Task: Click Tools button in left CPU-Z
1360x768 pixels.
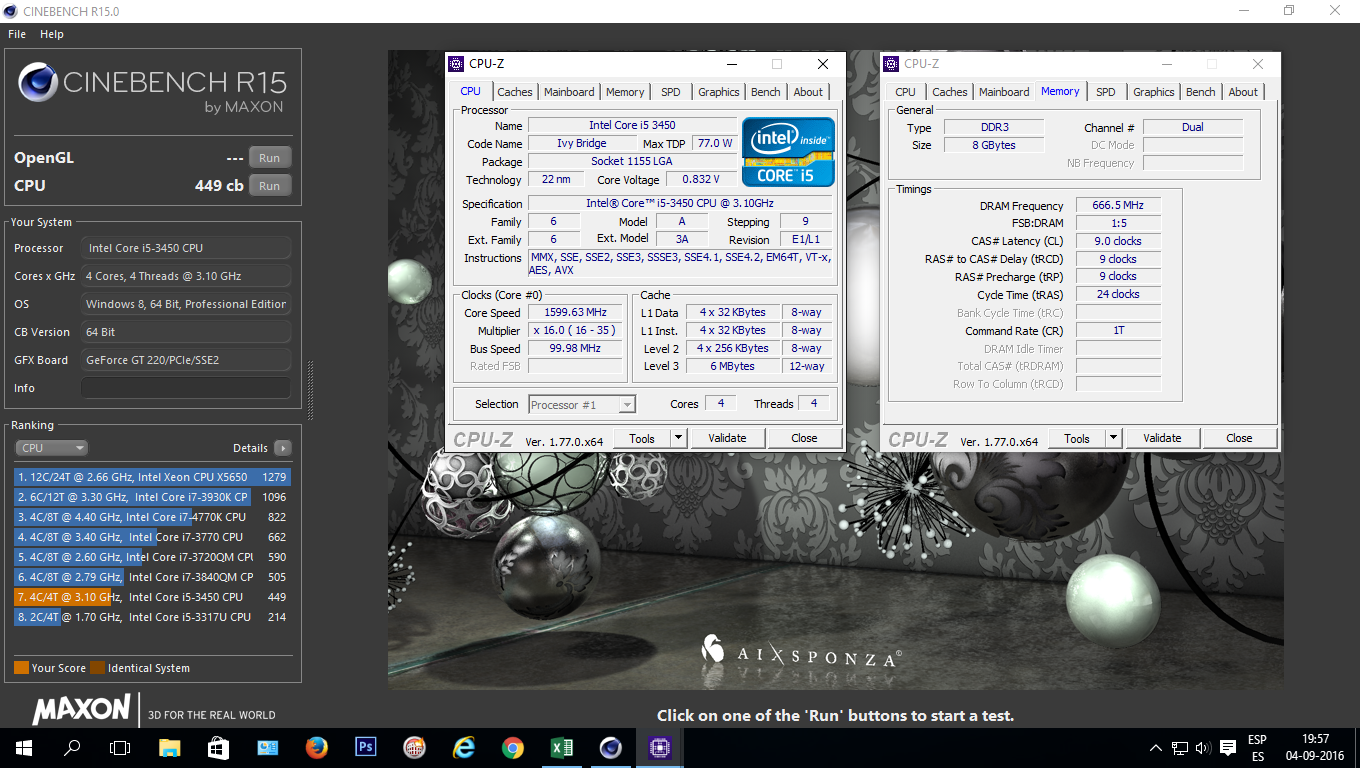Action: pos(642,438)
